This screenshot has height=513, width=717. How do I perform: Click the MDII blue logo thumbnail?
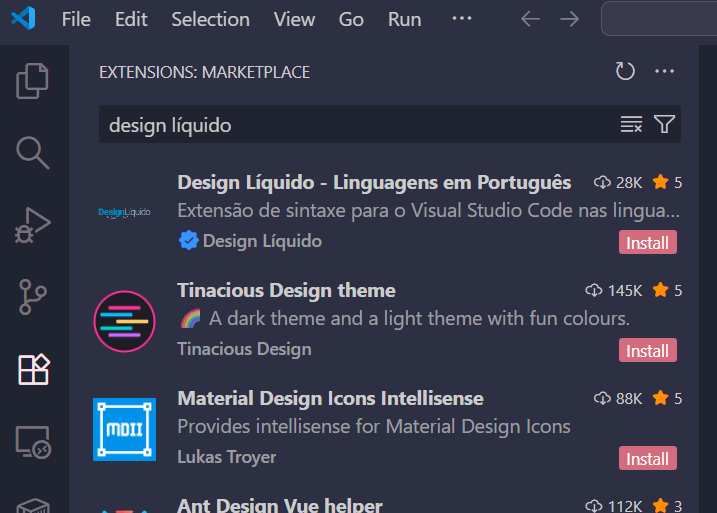(x=124, y=429)
